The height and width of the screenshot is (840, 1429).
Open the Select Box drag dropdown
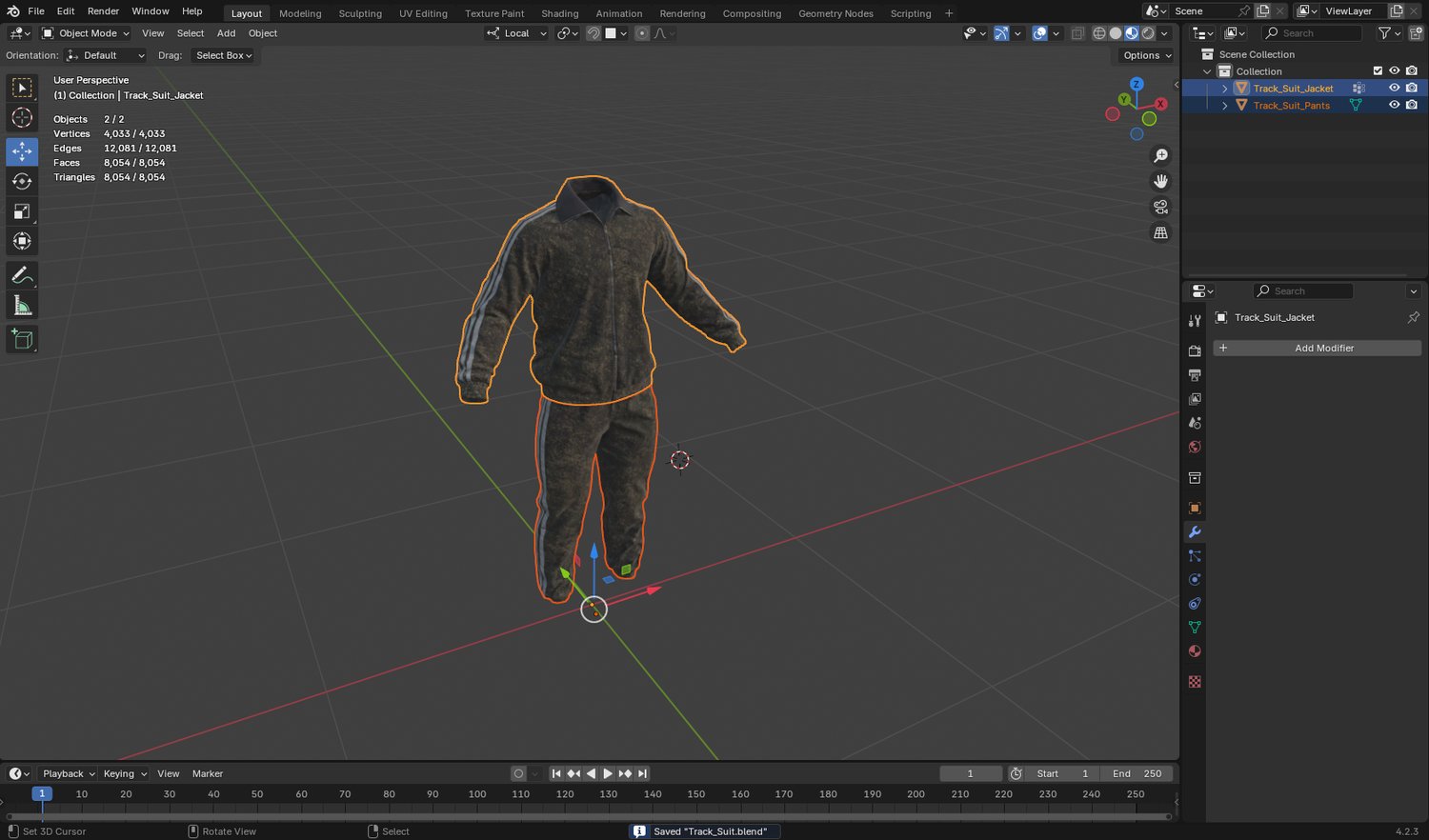(224, 55)
